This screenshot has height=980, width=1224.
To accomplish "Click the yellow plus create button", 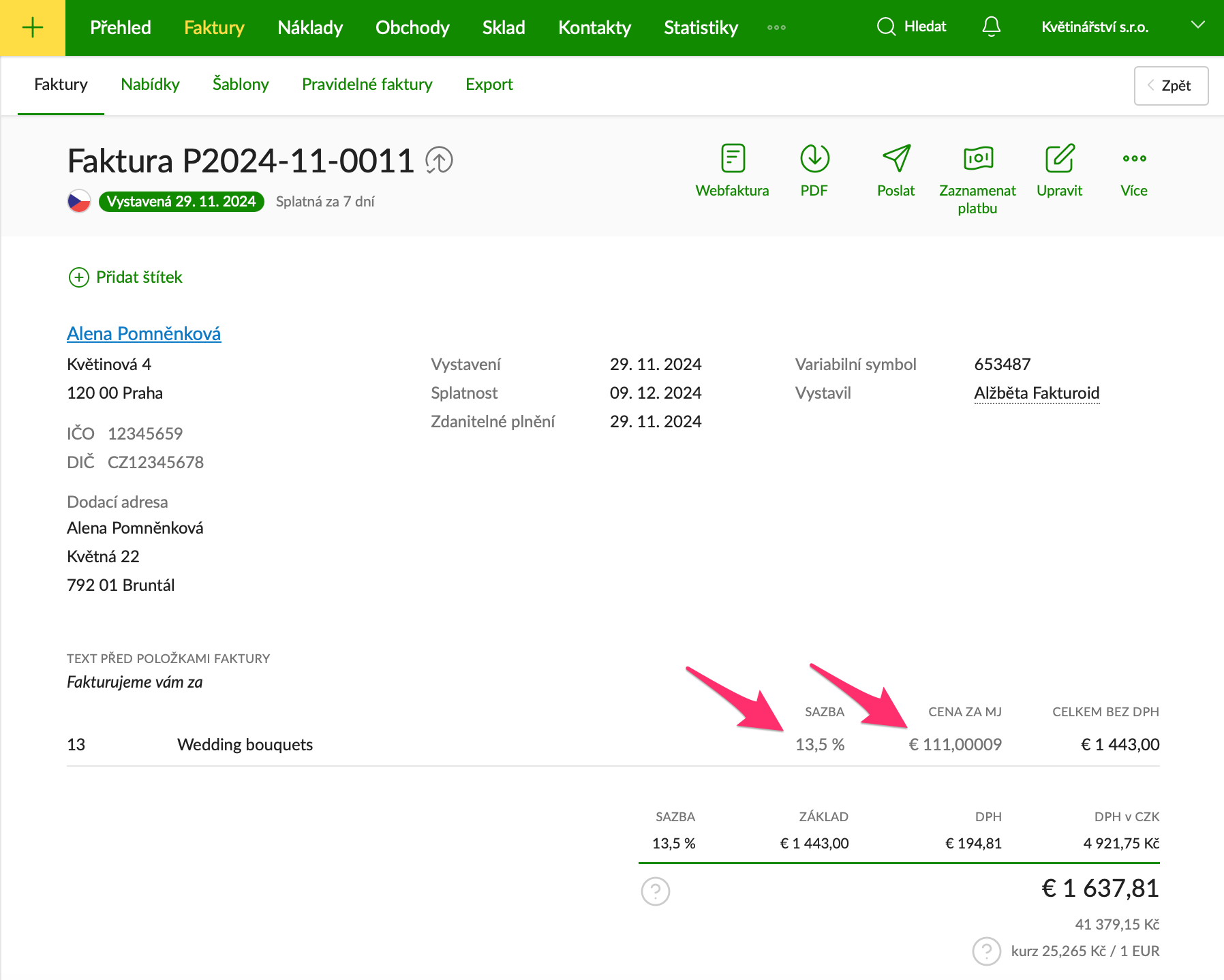I will coord(33,27).
